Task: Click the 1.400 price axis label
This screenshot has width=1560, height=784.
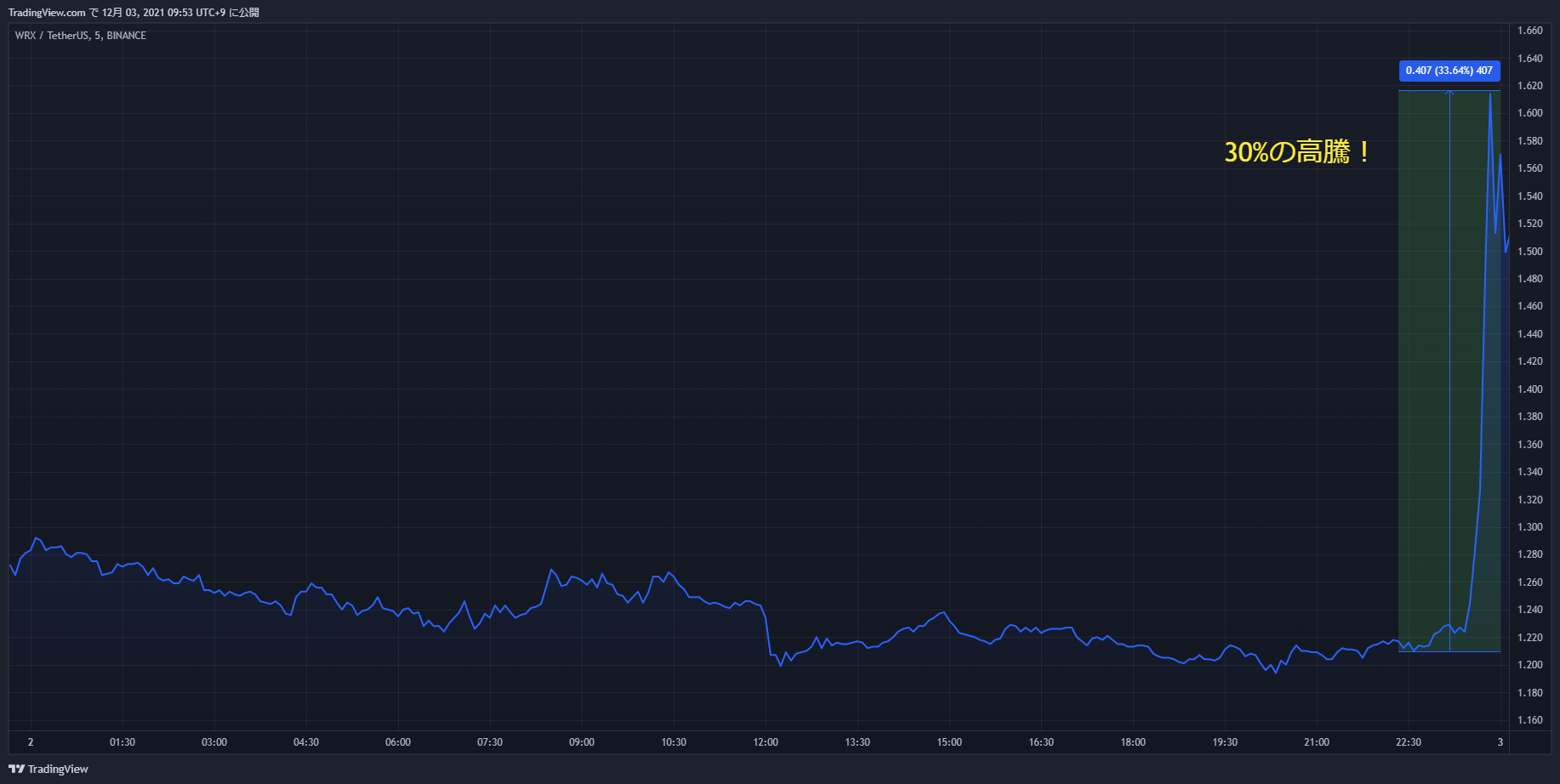Action: (x=1530, y=389)
